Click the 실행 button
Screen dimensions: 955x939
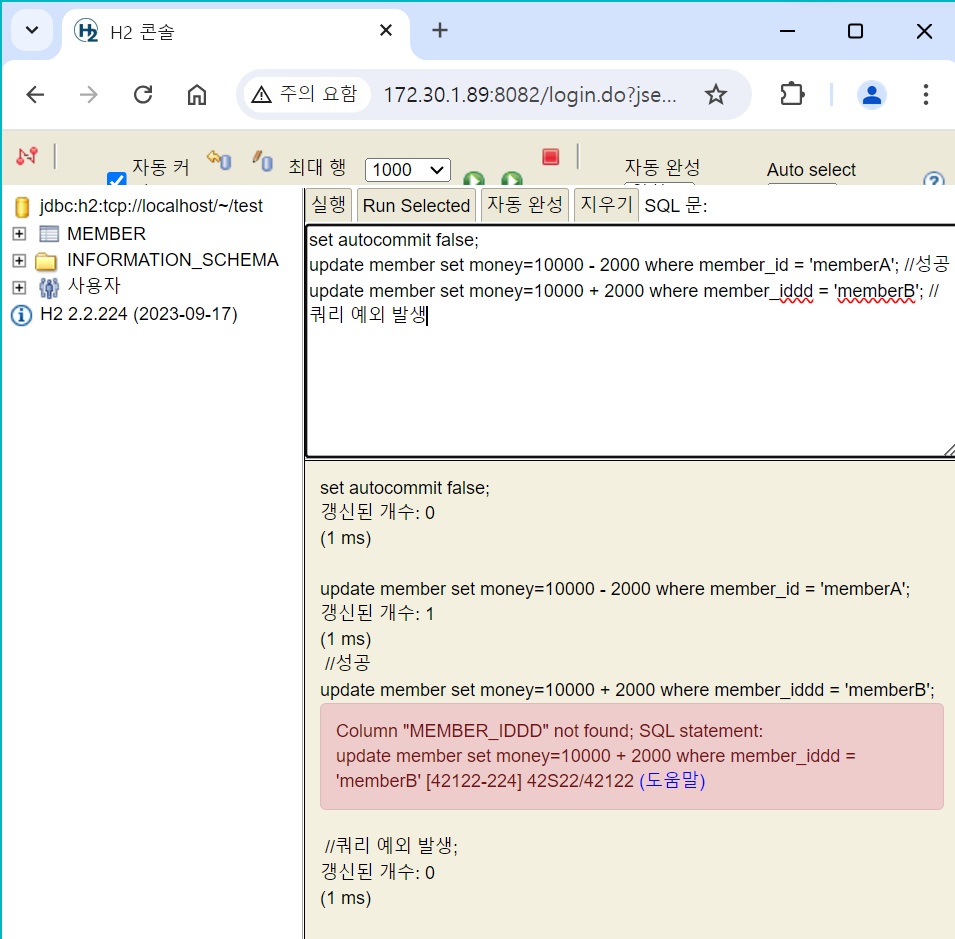tap(329, 205)
